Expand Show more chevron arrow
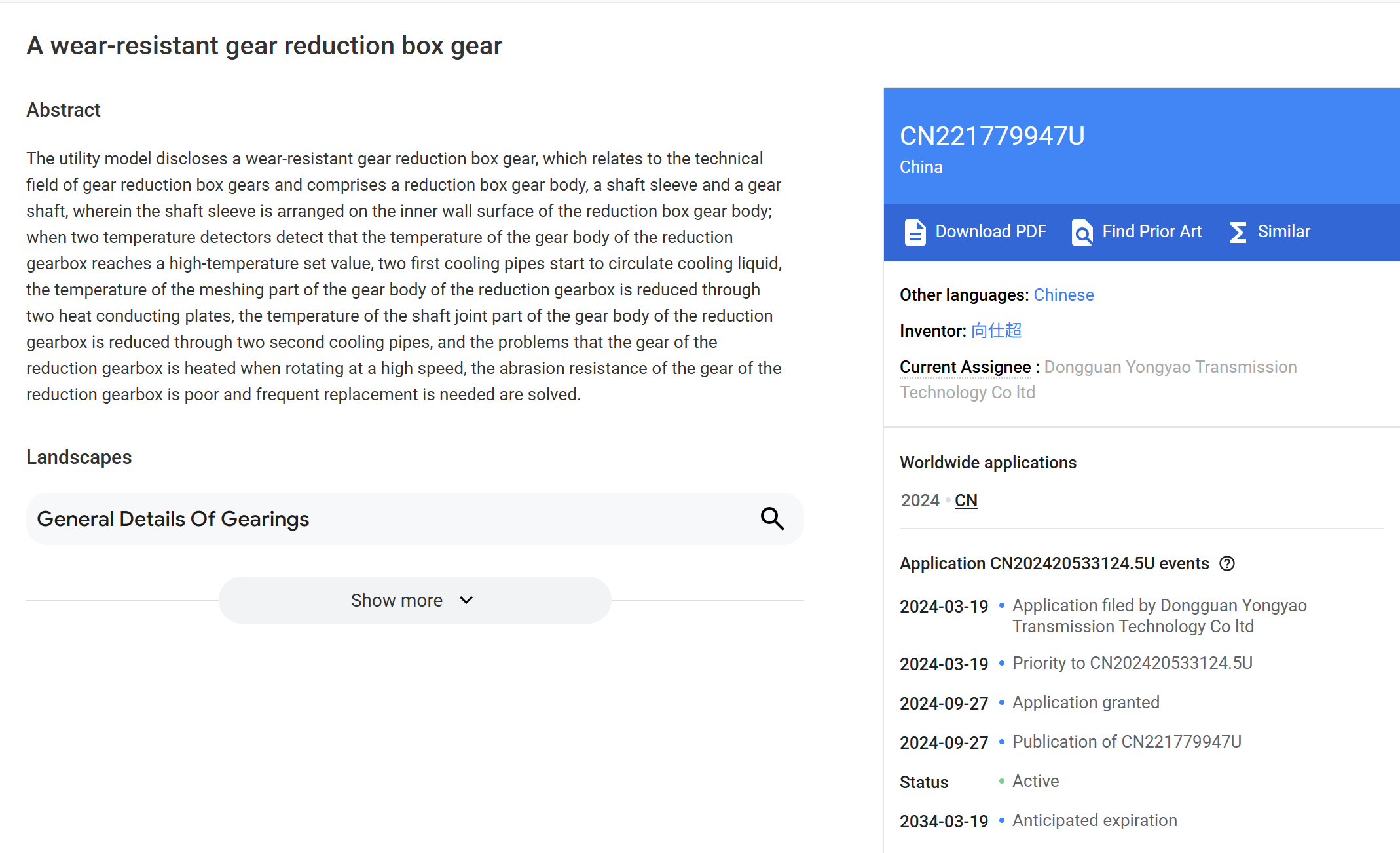Screen dimensions: 1400x853 pyautogui.click(x=466, y=600)
